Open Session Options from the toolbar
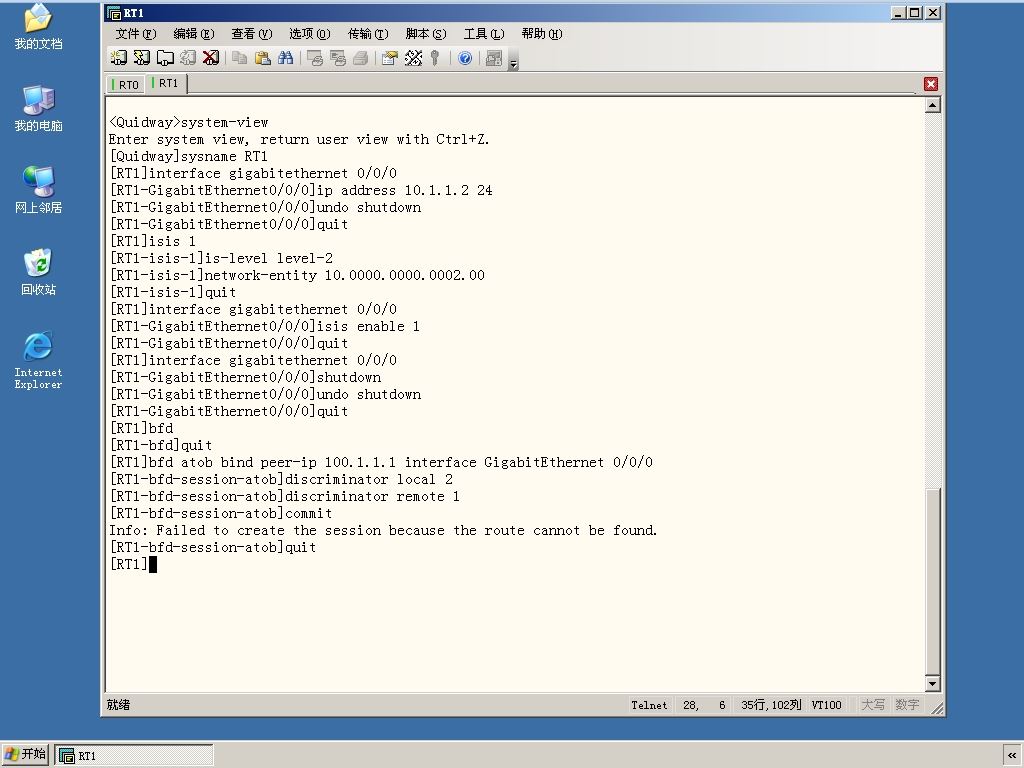The image size is (1024, 768). 390,58
